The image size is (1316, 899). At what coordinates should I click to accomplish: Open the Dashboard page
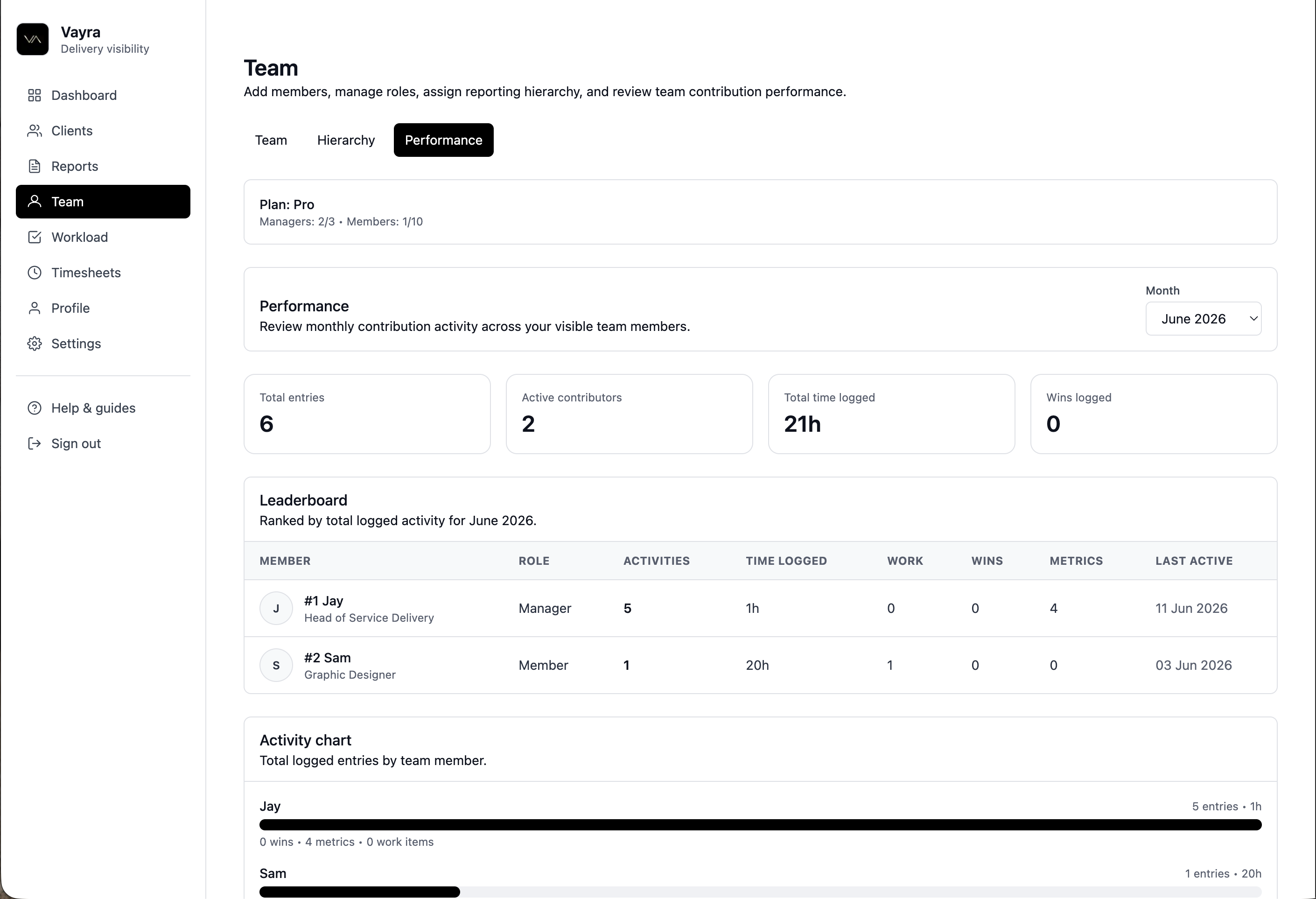tap(103, 95)
